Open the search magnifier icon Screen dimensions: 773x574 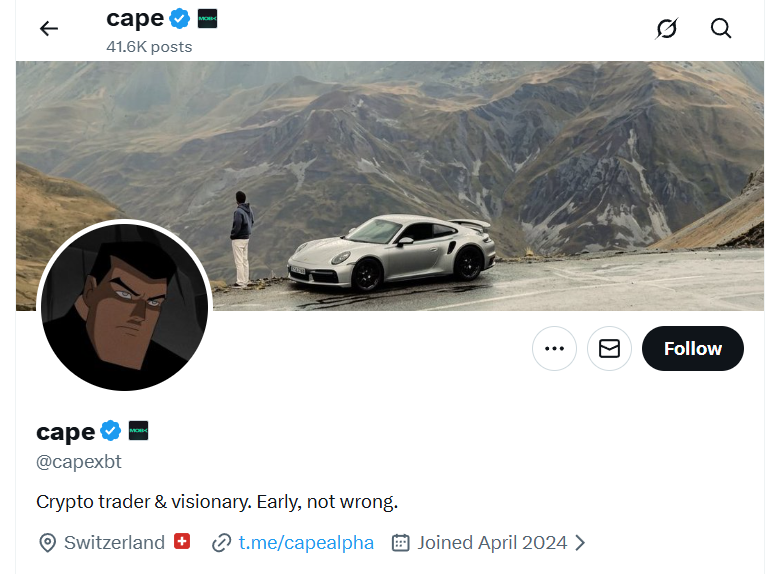click(721, 29)
